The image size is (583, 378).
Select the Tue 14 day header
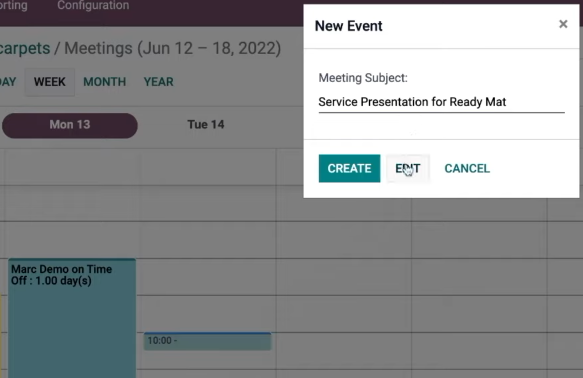(206, 125)
